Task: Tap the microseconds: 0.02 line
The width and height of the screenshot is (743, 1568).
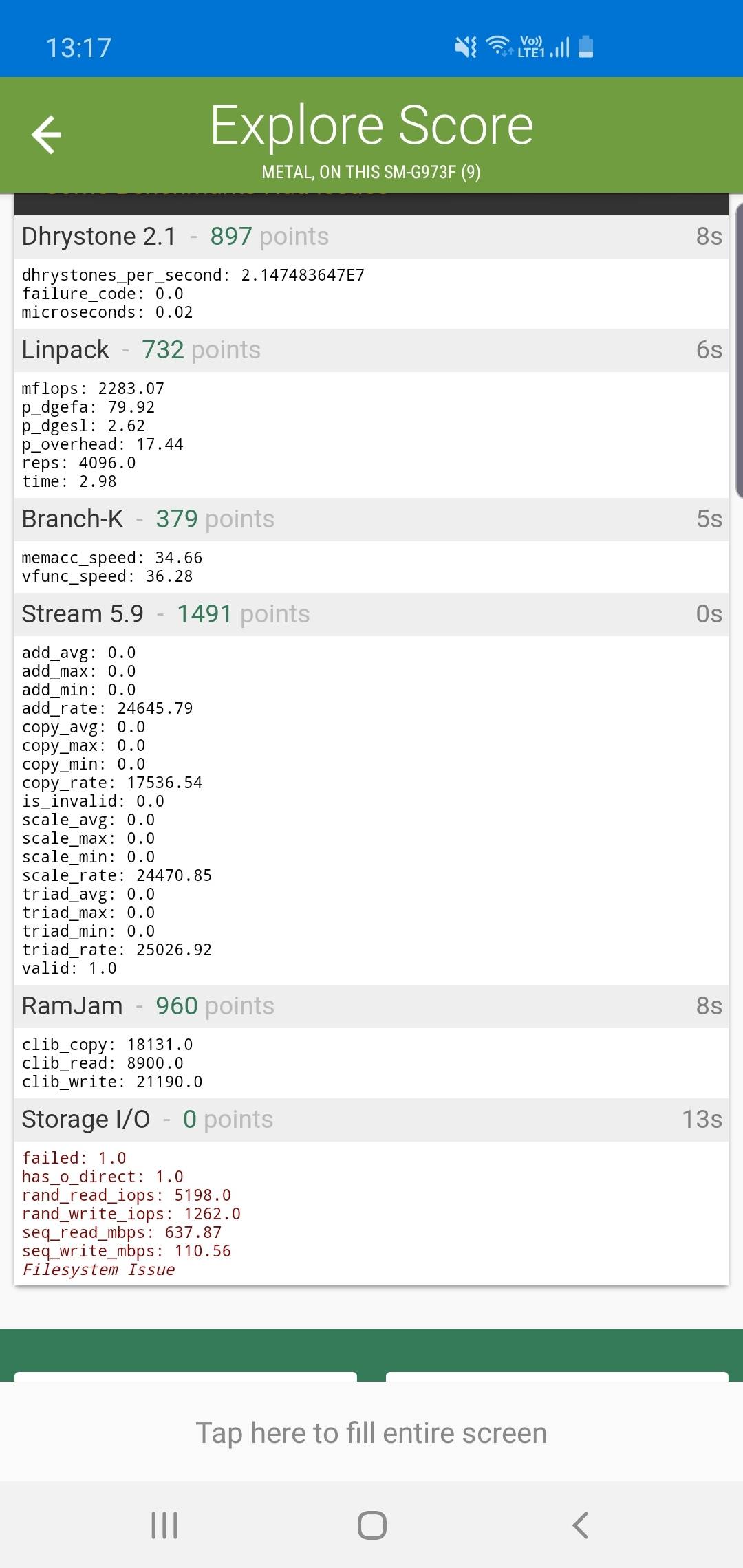Action: pyautogui.click(x=107, y=312)
